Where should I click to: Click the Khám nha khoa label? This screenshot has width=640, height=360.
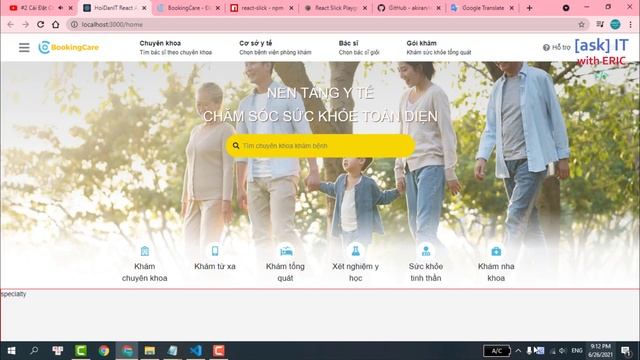(496, 272)
